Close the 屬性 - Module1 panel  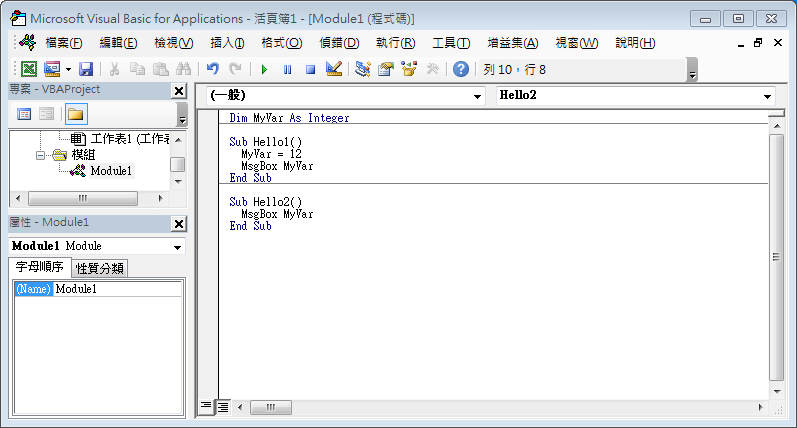[x=179, y=223]
